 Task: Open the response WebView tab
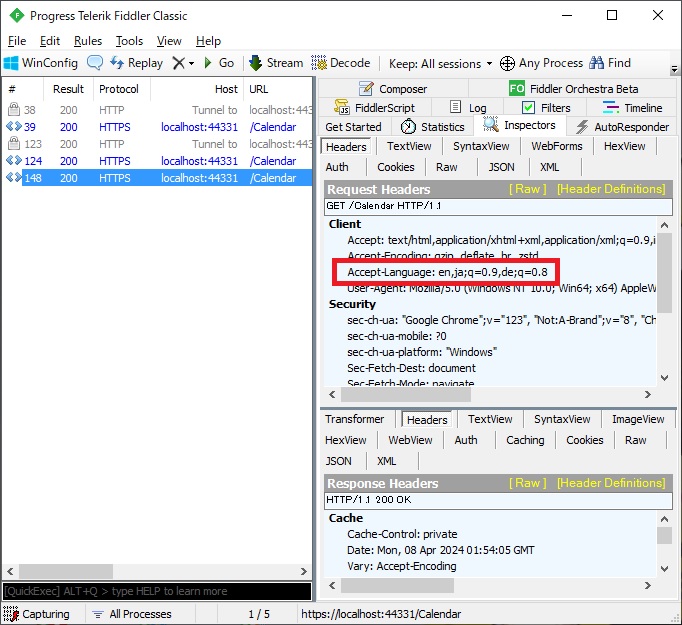[x=410, y=440]
